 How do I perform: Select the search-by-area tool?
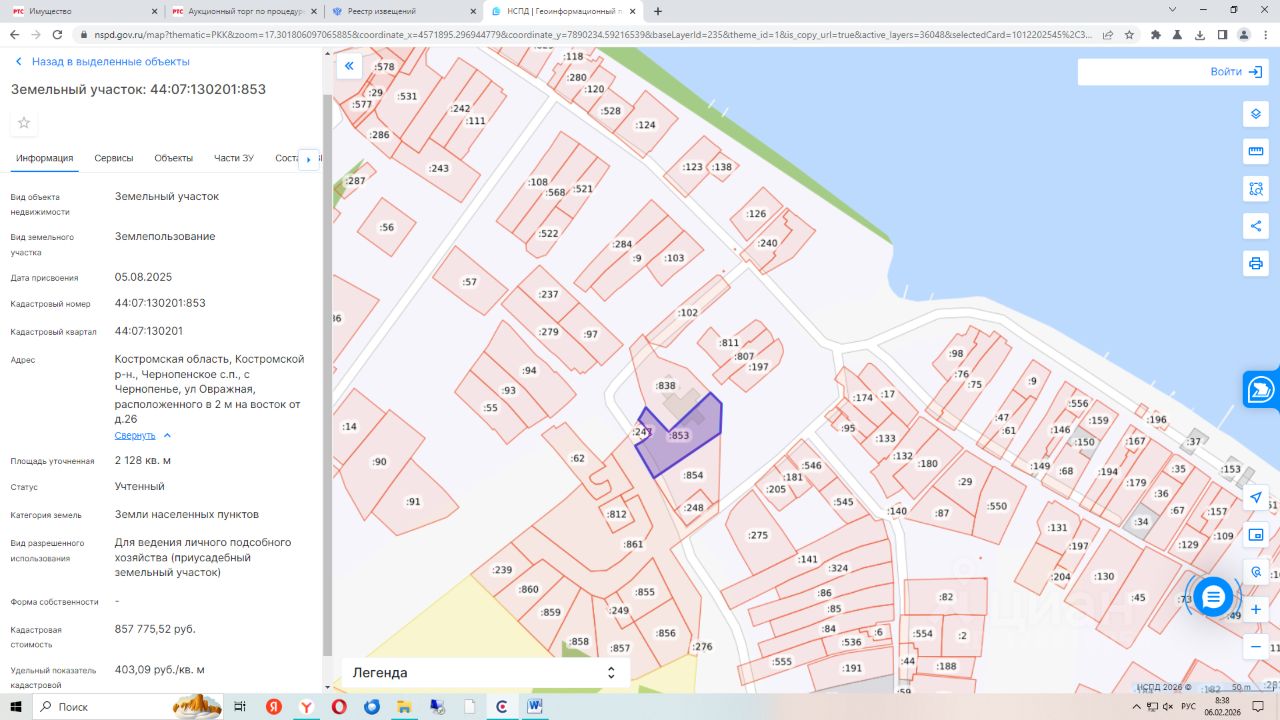click(x=1255, y=189)
